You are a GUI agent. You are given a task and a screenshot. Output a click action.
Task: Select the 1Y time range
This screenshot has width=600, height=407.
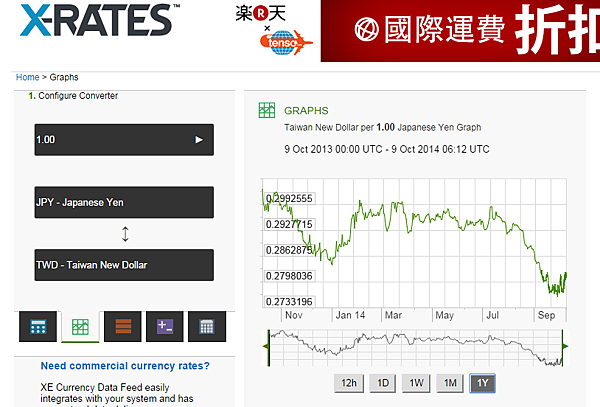pyautogui.click(x=482, y=383)
